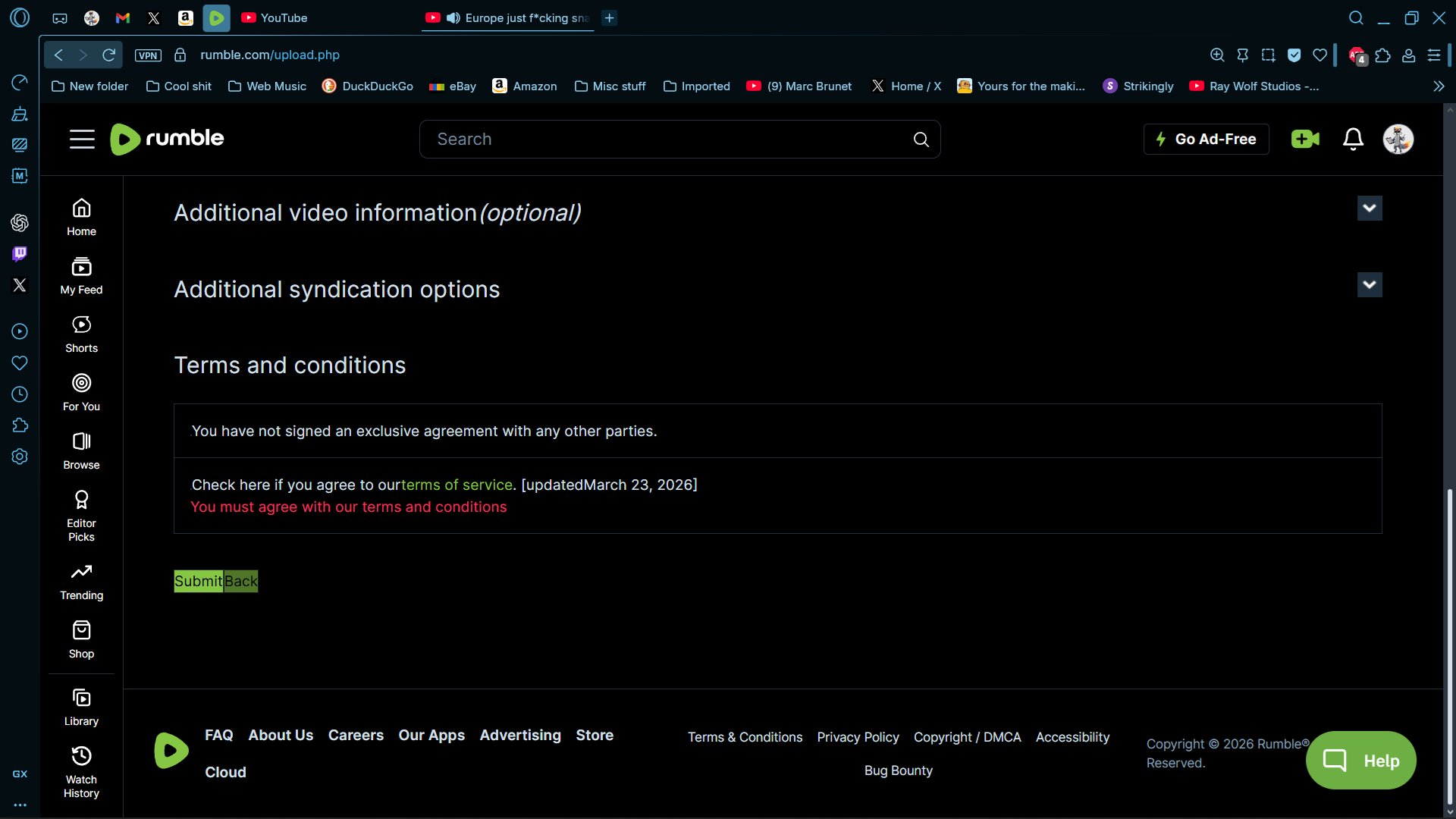Click the Back button beside Submit
Image resolution: width=1456 pixels, height=819 pixels.
pyautogui.click(x=241, y=582)
